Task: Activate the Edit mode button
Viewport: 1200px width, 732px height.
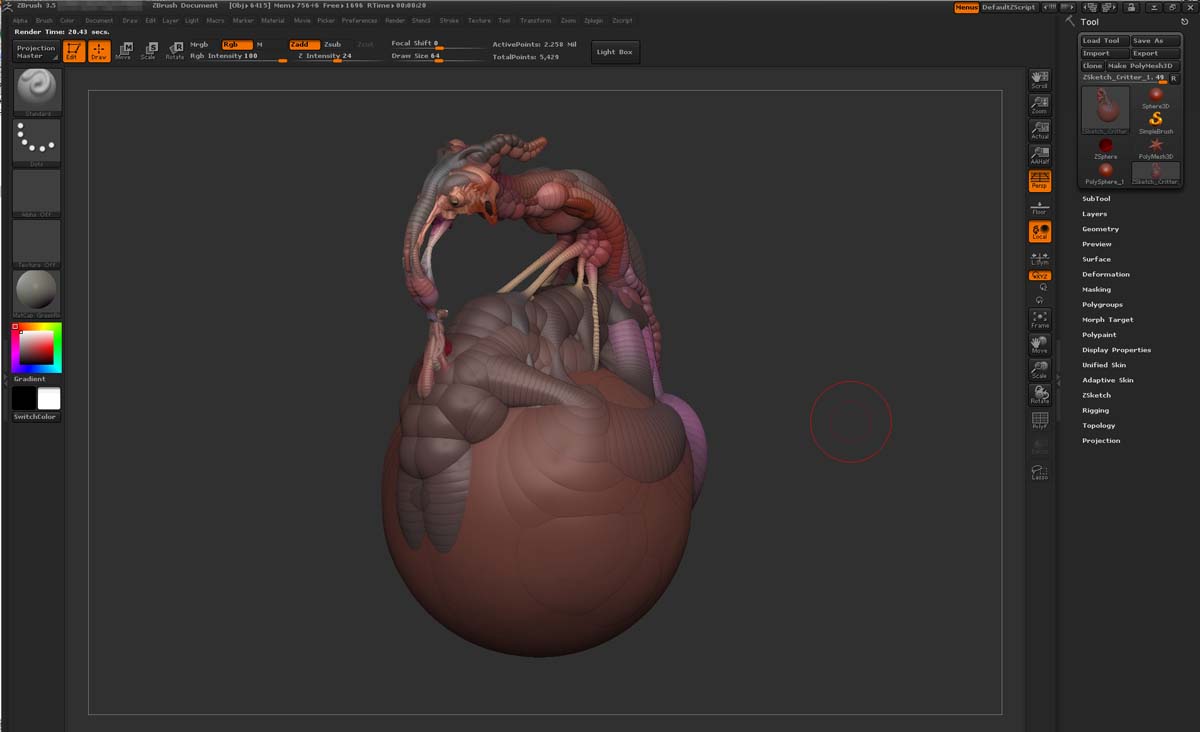Action: pyautogui.click(x=73, y=51)
